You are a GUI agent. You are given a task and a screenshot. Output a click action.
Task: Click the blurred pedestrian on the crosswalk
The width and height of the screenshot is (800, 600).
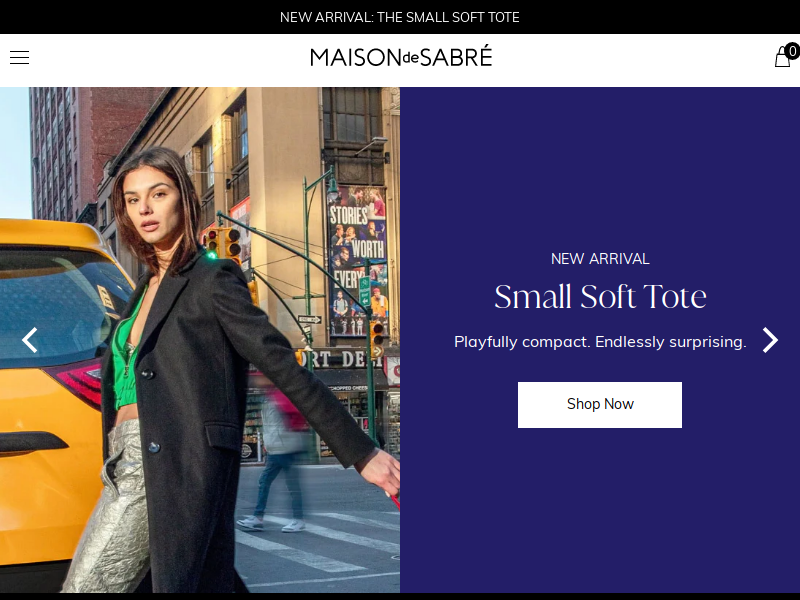(278, 454)
